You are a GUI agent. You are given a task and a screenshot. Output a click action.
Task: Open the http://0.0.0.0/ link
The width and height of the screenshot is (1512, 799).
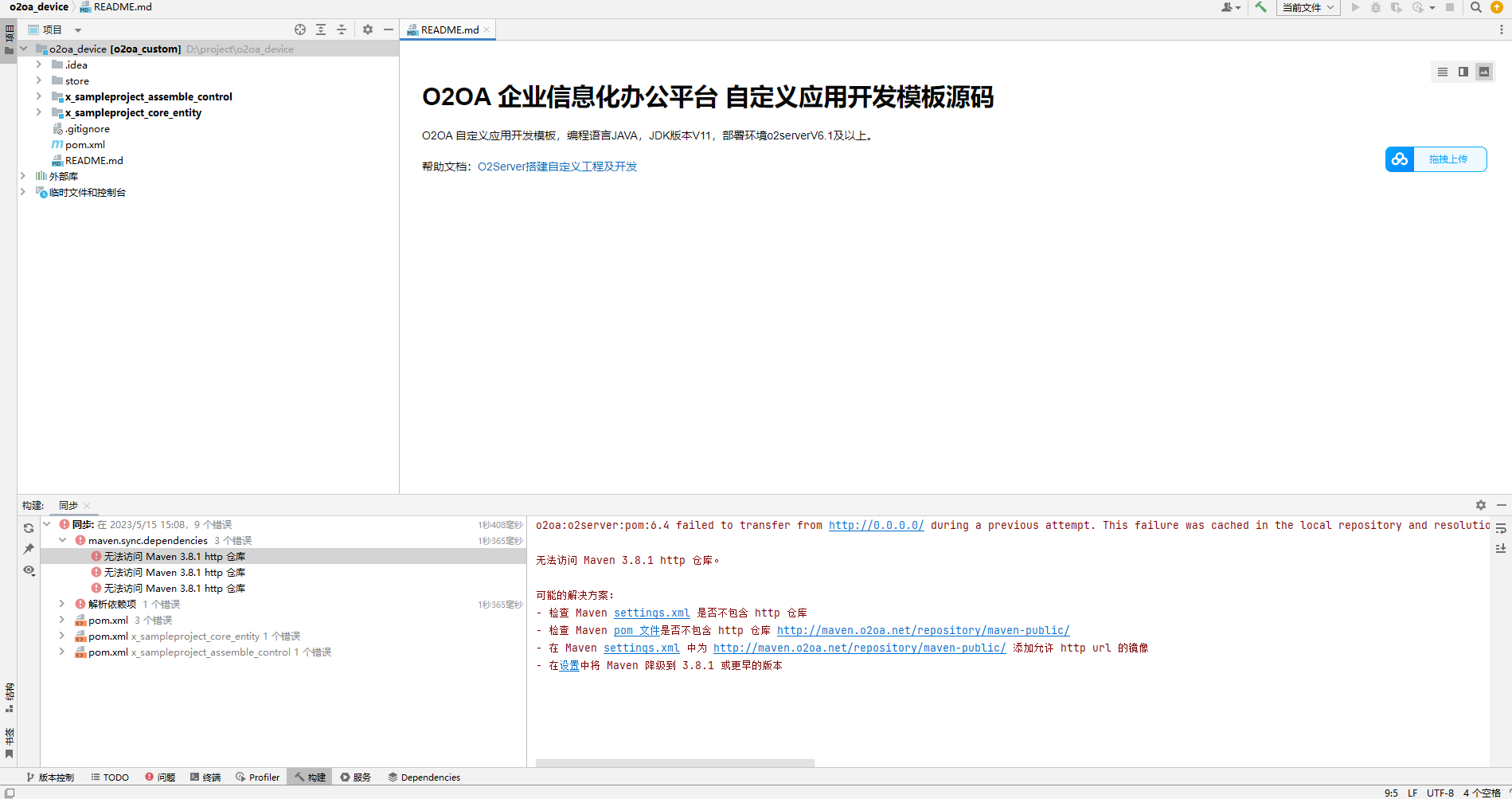click(x=876, y=526)
